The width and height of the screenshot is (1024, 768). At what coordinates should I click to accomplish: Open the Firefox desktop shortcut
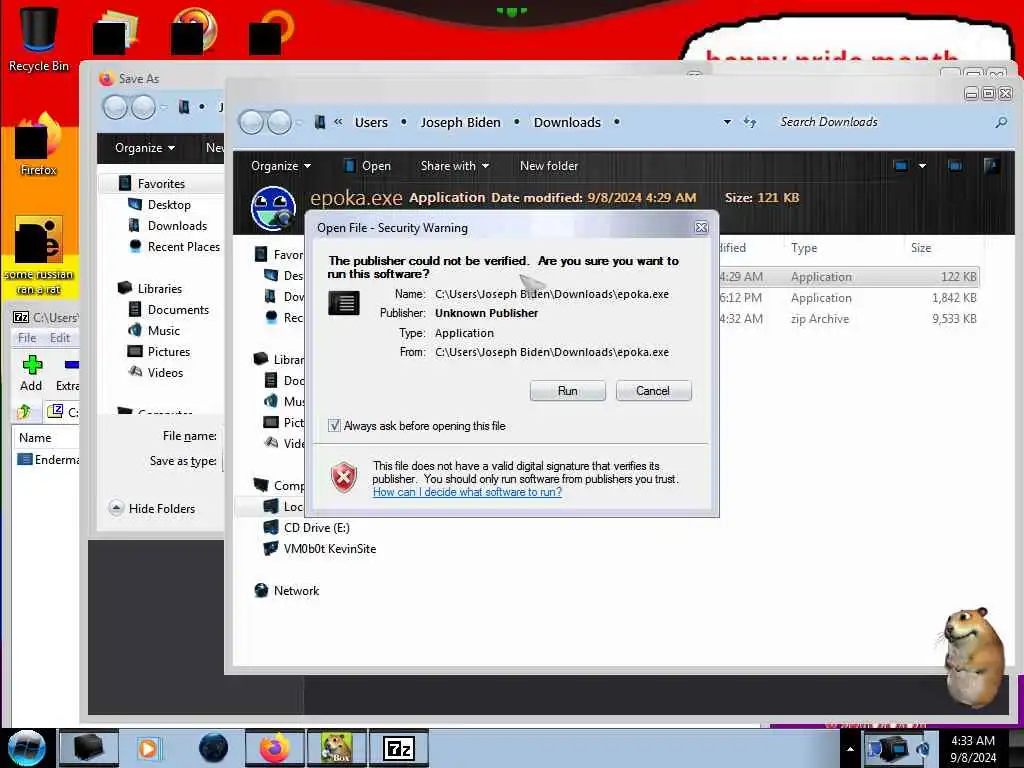pyautogui.click(x=38, y=145)
